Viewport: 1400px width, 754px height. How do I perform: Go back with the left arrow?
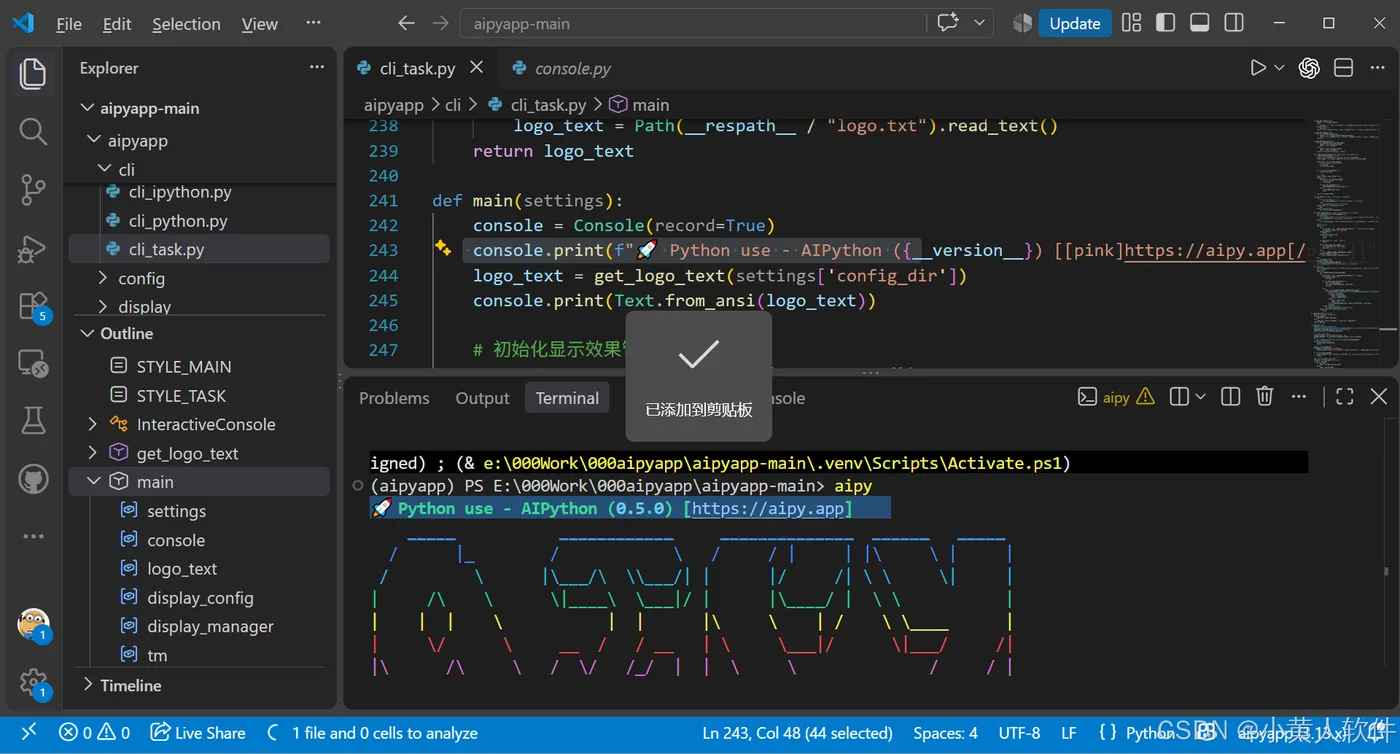pos(405,23)
